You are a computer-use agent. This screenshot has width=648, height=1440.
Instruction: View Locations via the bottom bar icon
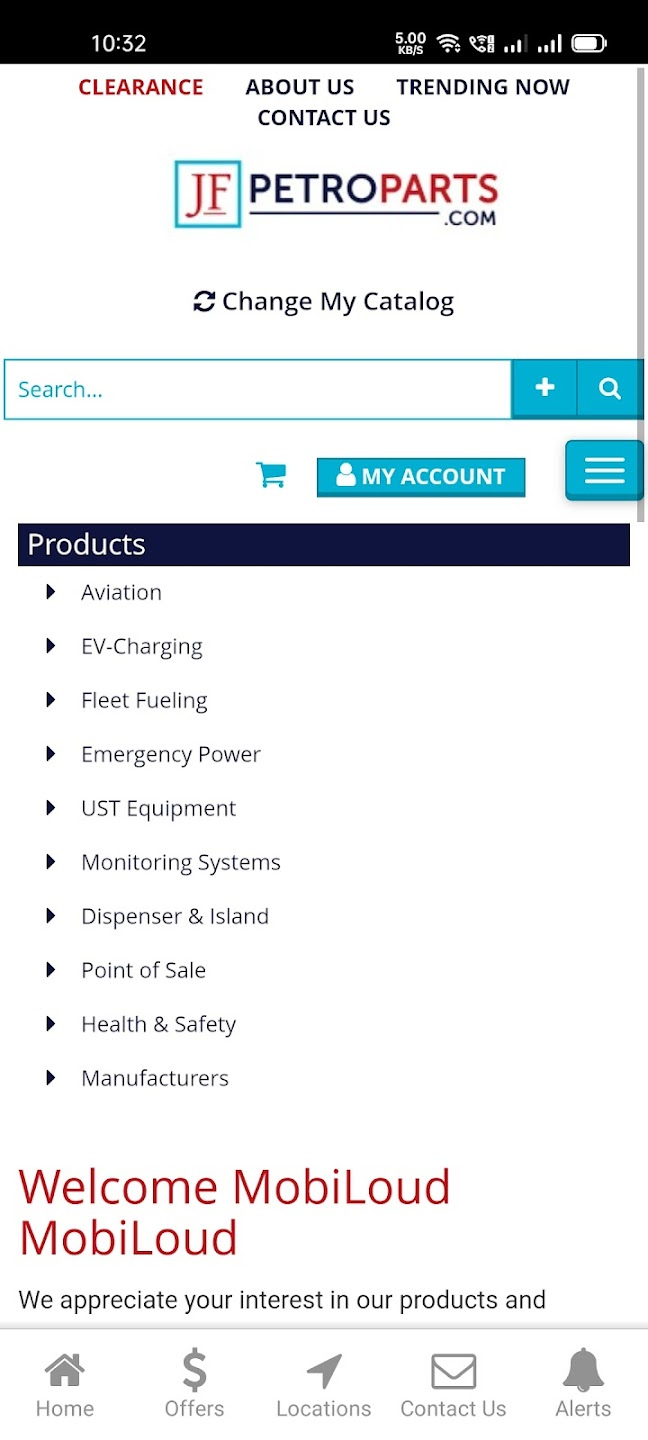[323, 1380]
